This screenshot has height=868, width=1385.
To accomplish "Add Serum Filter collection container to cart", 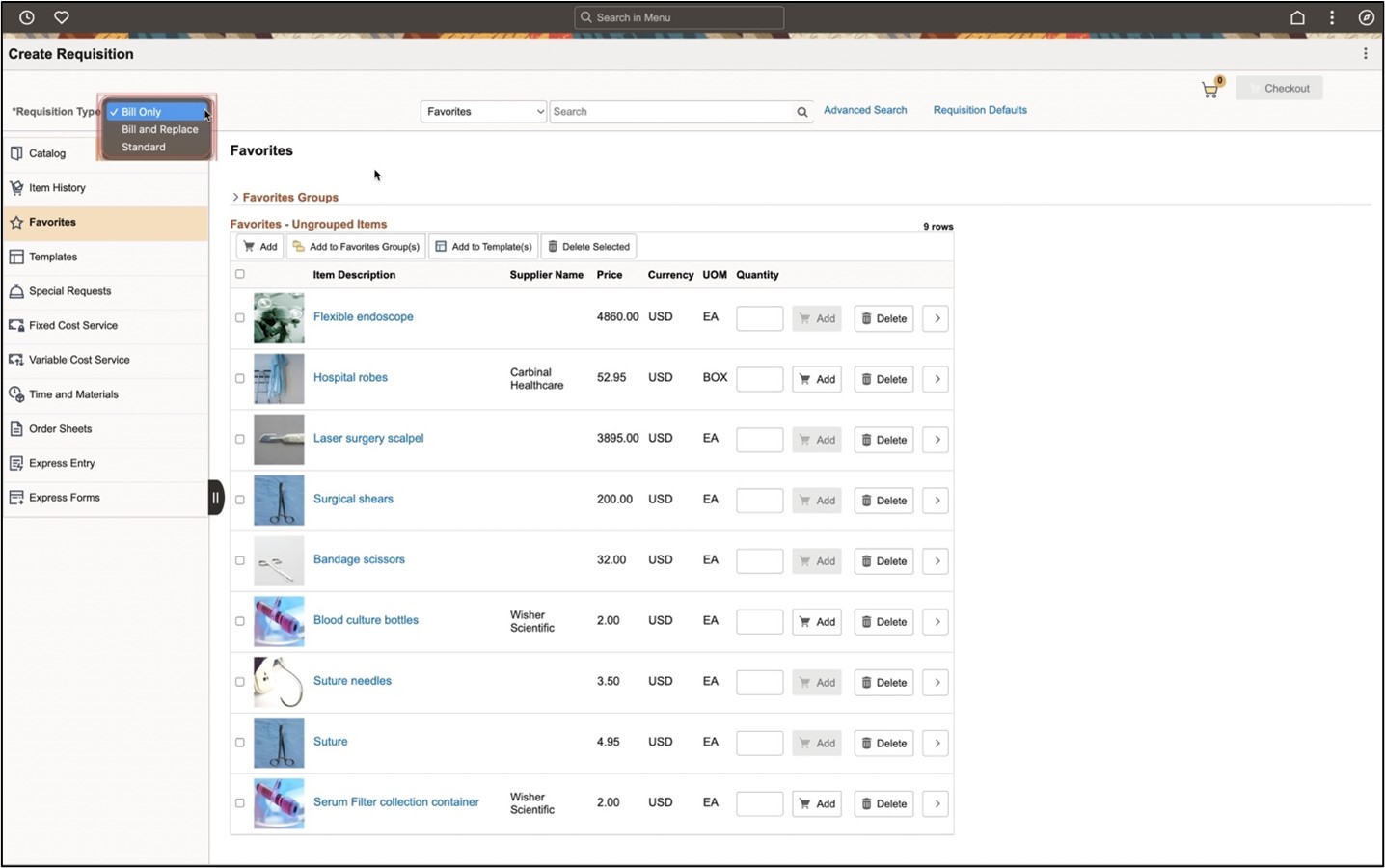I will point(817,803).
